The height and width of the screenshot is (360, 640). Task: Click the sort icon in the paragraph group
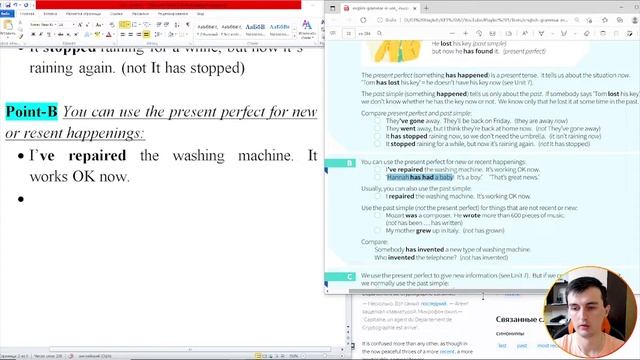(177, 25)
